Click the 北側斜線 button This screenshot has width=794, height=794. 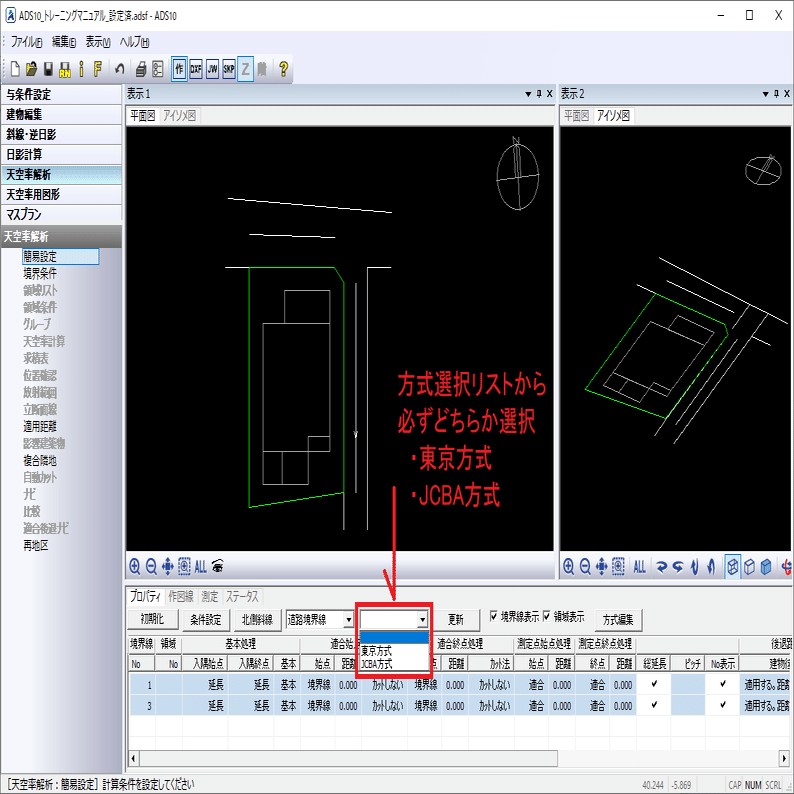coord(257,620)
